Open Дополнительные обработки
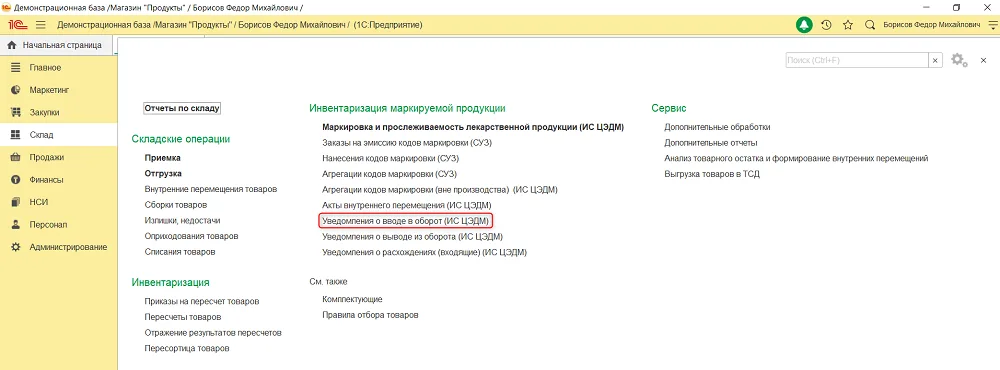1000x370 pixels. click(717, 127)
